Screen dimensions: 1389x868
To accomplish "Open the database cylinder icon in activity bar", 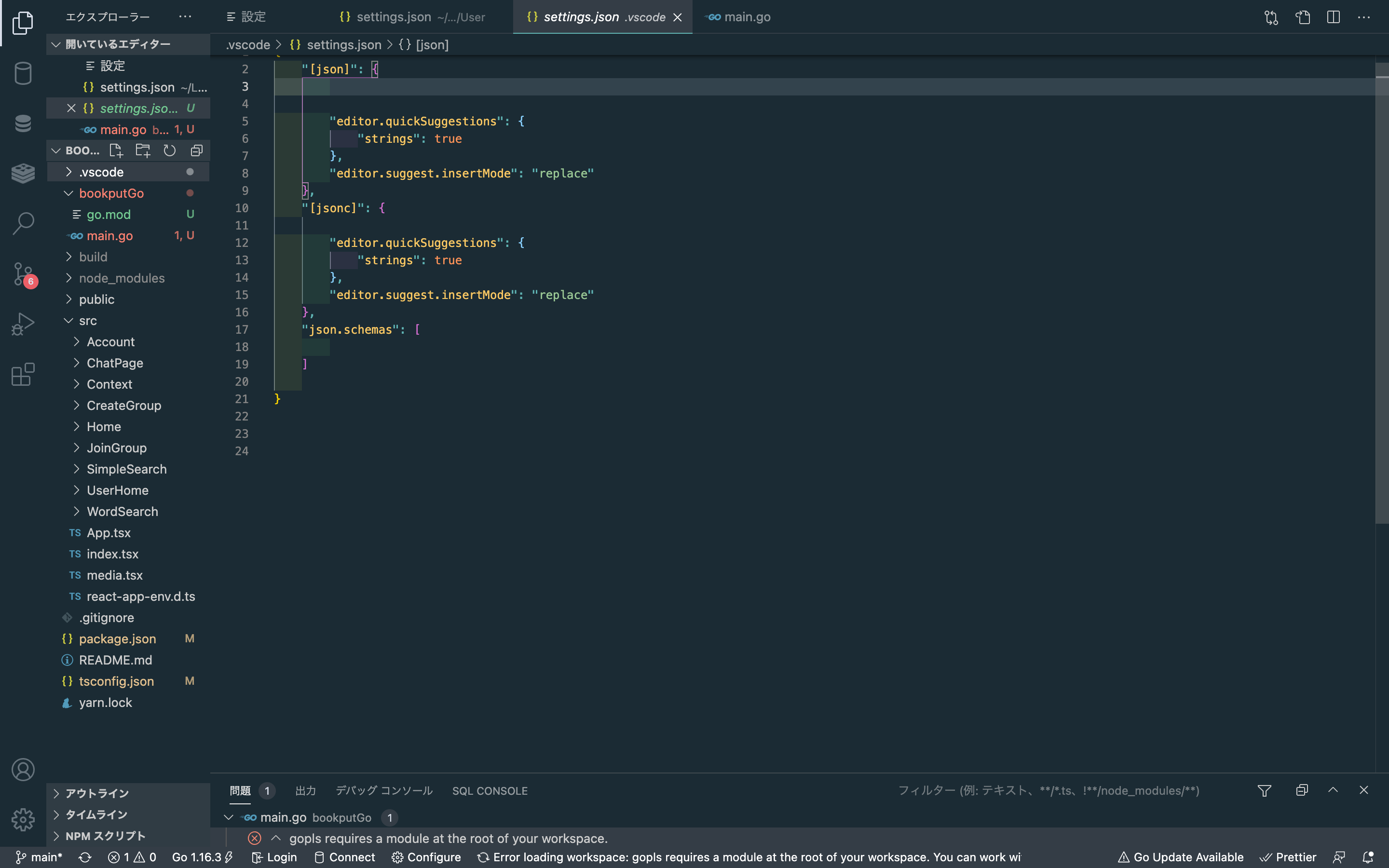I will coord(23,73).
